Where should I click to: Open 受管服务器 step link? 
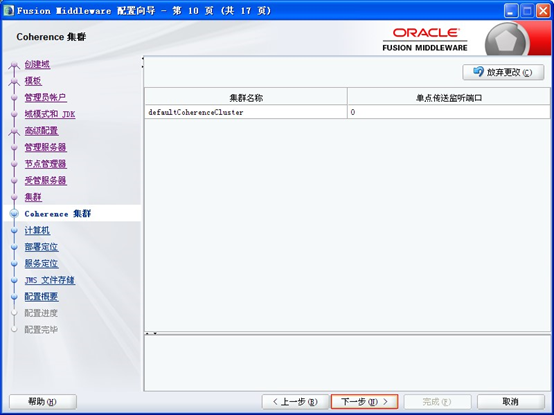(45, 180)
